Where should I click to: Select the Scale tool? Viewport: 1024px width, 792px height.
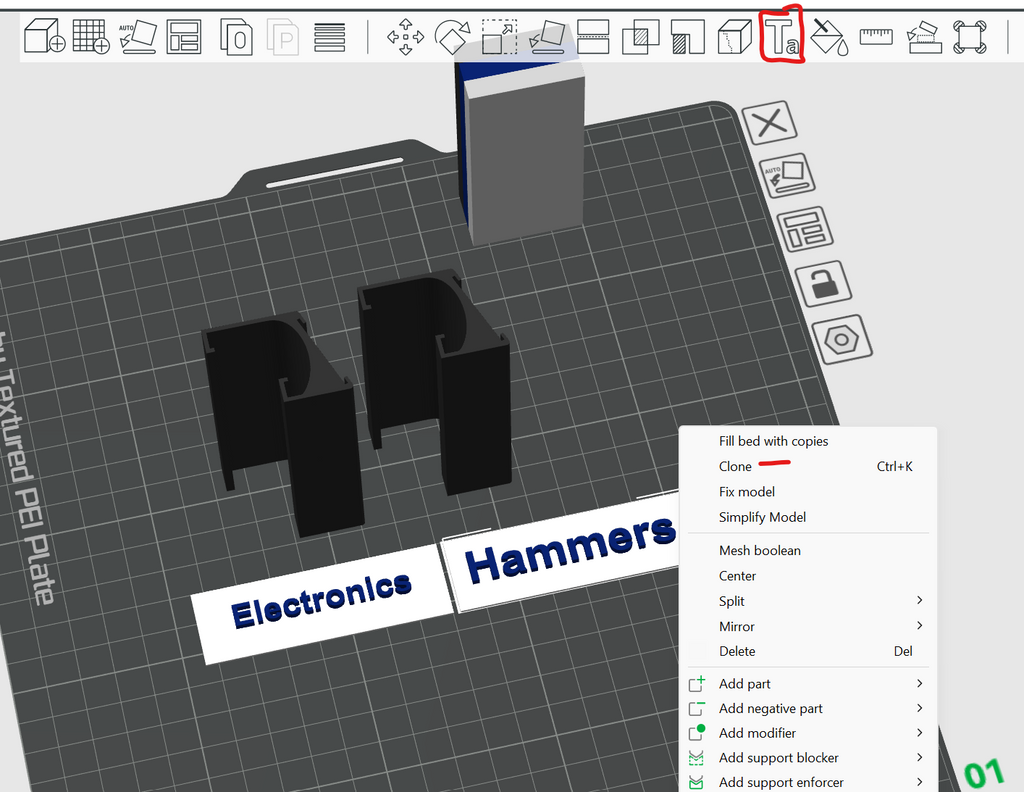[500, 37]
